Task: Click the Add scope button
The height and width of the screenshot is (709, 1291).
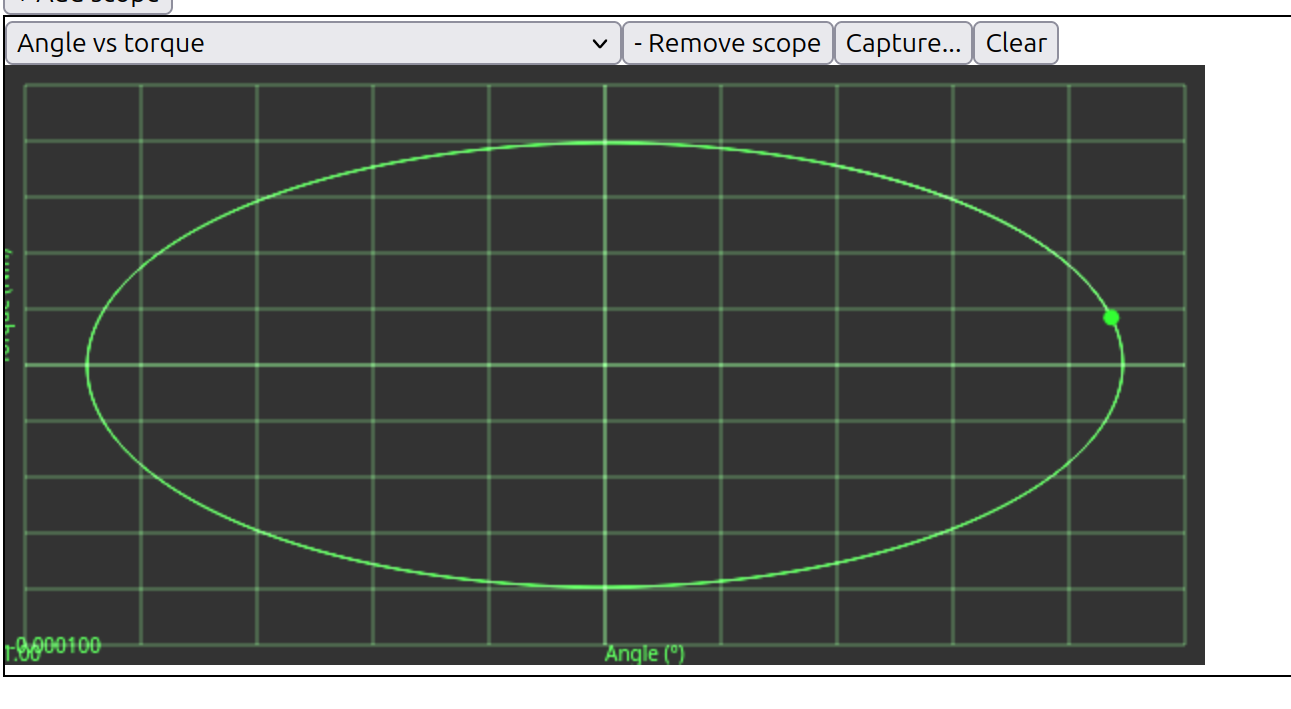Action: point(88,3)
